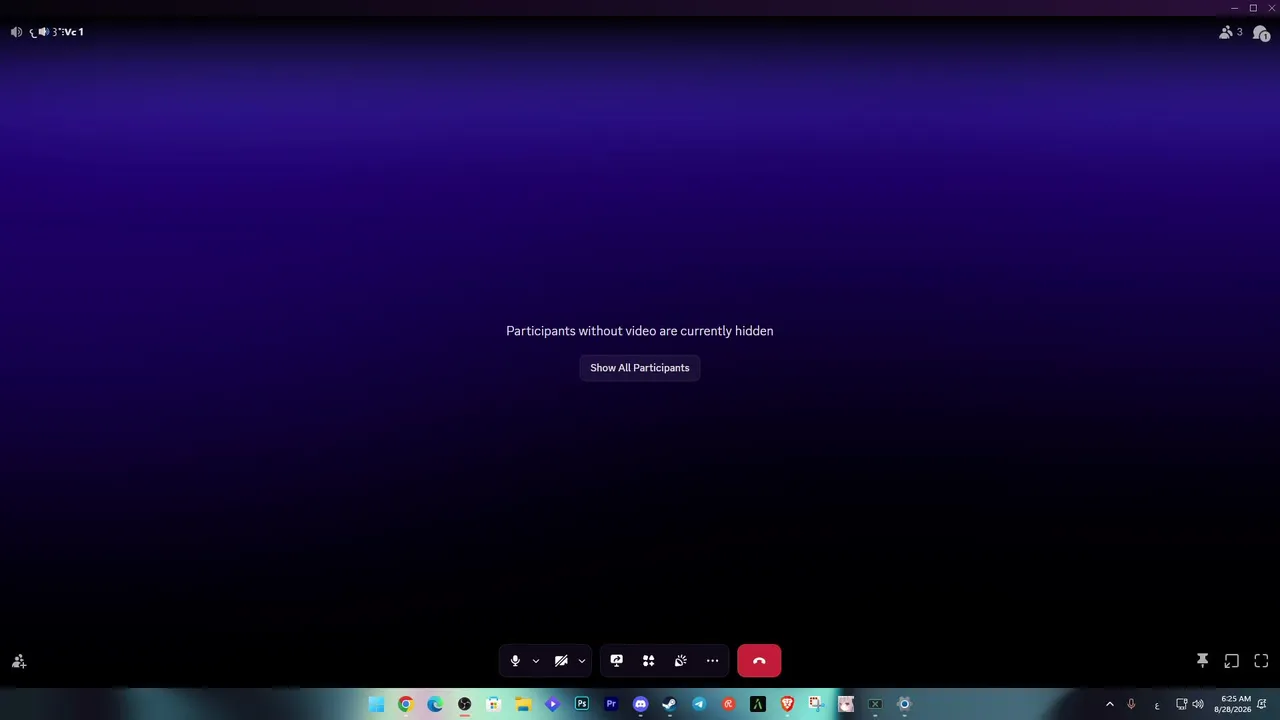Open system volume control in tray
1280x720 pixels.
(x=1198, y=704)
